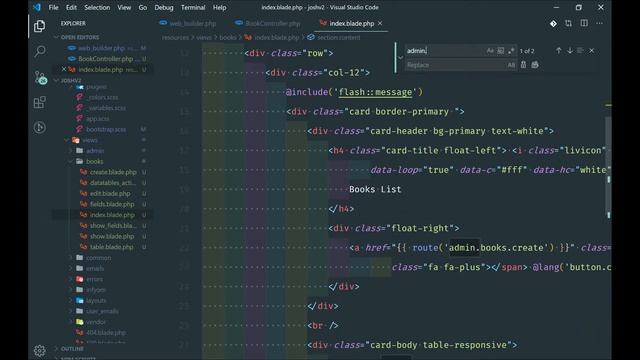The width and height of the screenshot is (640, 360).
Task: Switch to the web_builder.php tab
Action: coord(189,24)
